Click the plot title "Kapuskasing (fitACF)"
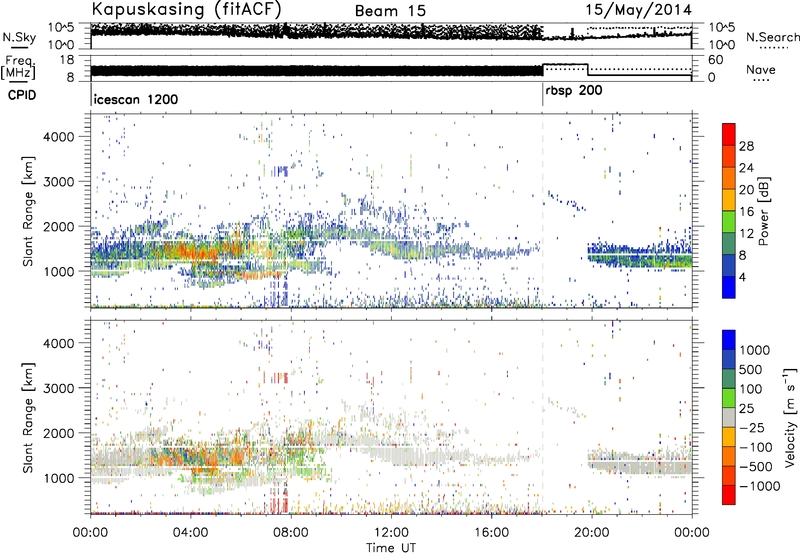 [x=186, y=9]
